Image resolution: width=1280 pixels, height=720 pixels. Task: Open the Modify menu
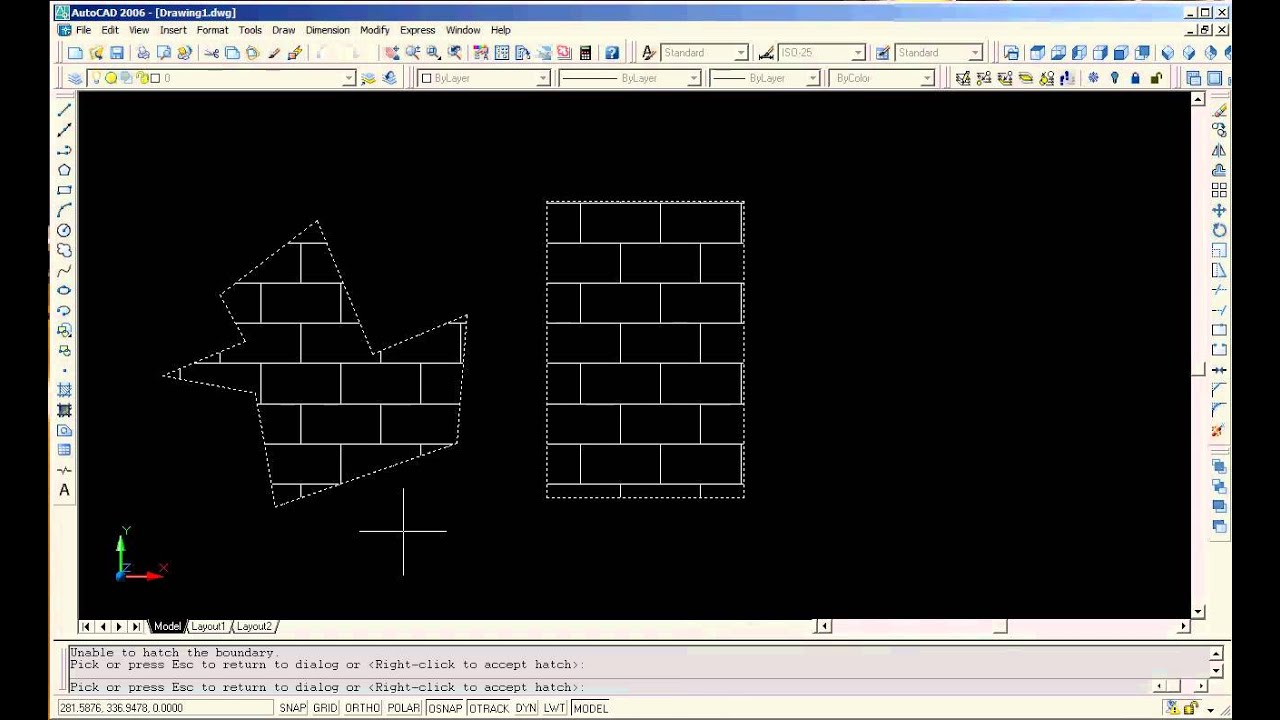pyautogui.click(x=374, y=30)
